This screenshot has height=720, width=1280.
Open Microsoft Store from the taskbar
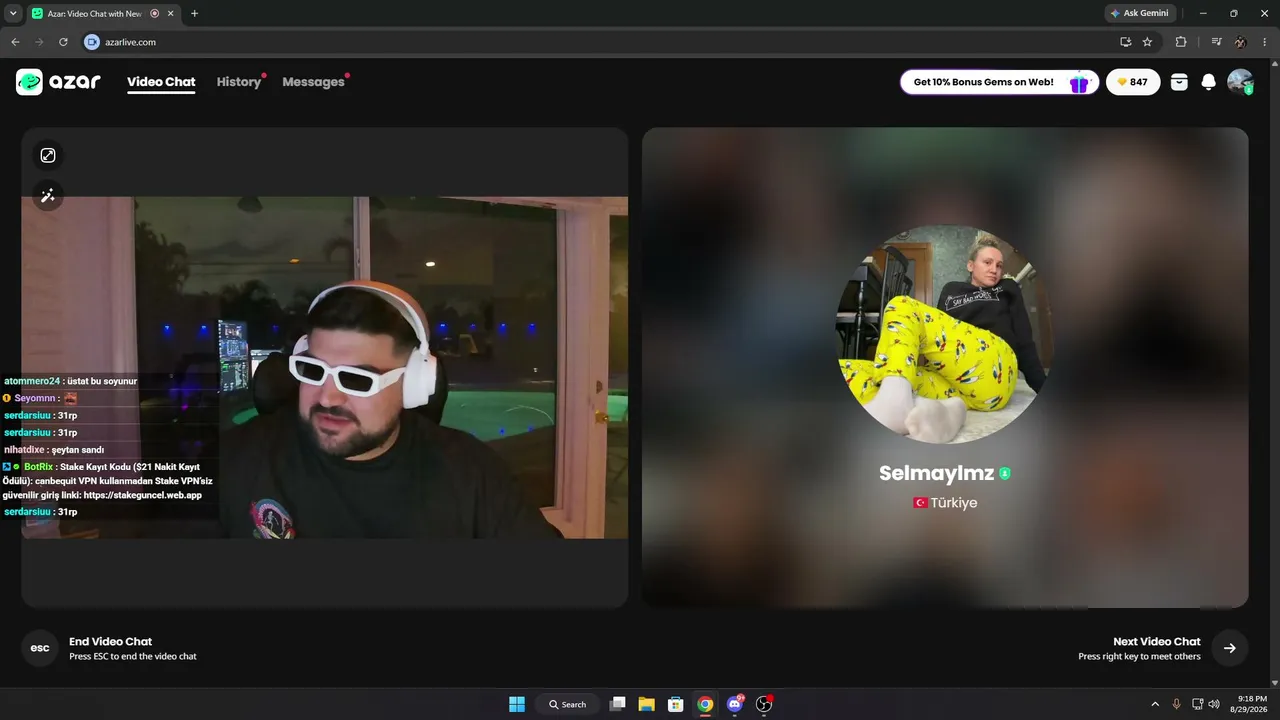(675, 704)
